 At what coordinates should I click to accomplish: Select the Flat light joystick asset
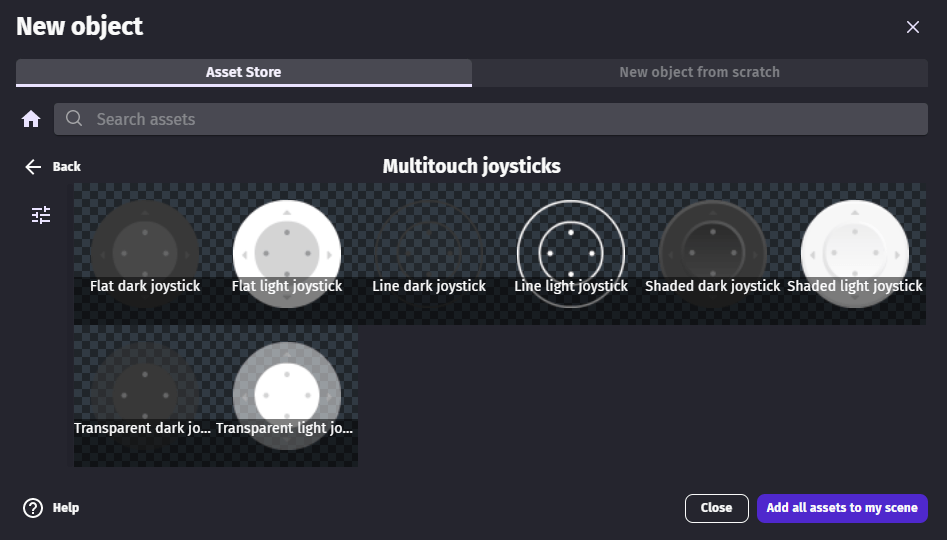(x=287, y=254)
